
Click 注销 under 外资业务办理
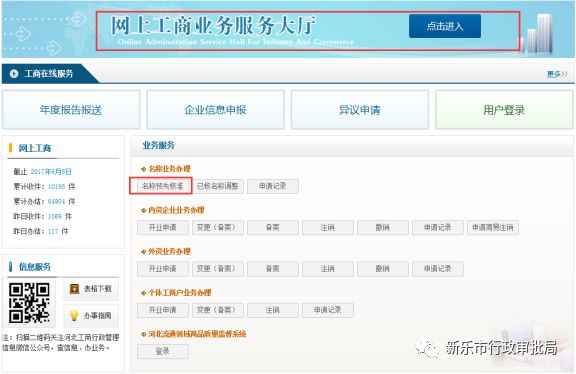(328, 269)
